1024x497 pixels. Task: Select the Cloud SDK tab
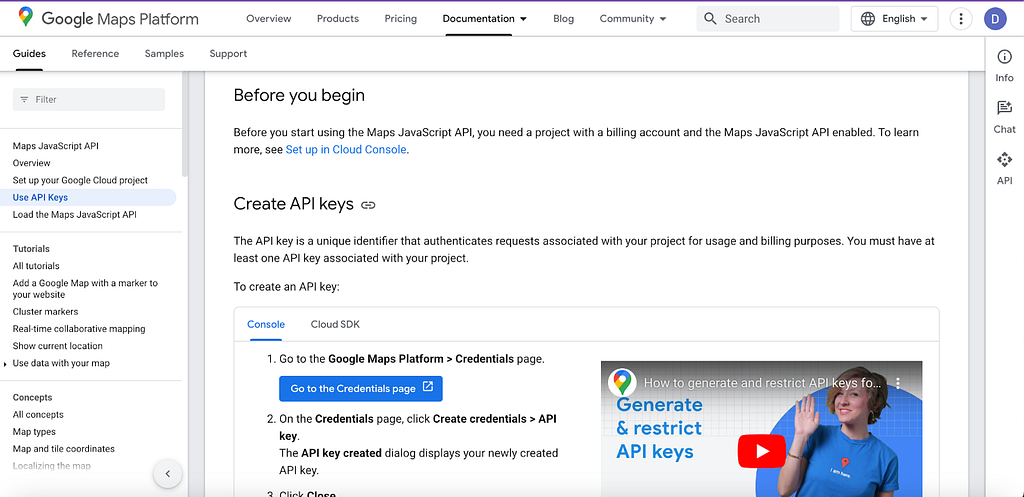[x=335, y=325]
